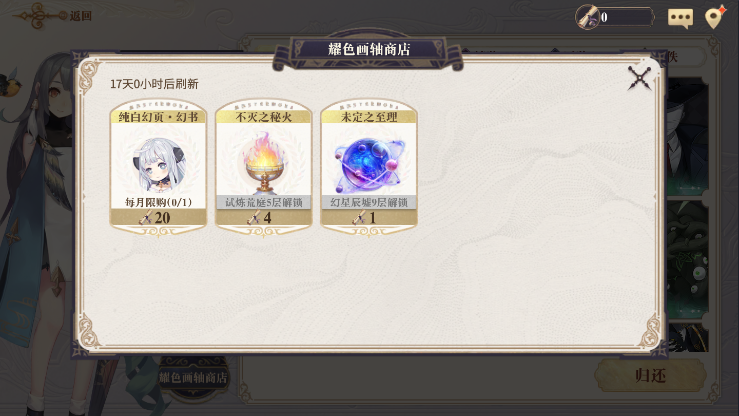This screenshot has width=739, height=416.
Task: Open the 不灭之秘火 card title
Action: coord(263,117)
